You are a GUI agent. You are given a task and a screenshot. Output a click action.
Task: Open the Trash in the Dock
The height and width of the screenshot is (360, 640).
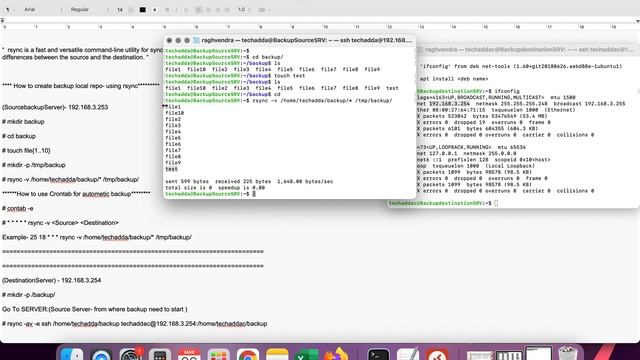(x=567, y=354)
